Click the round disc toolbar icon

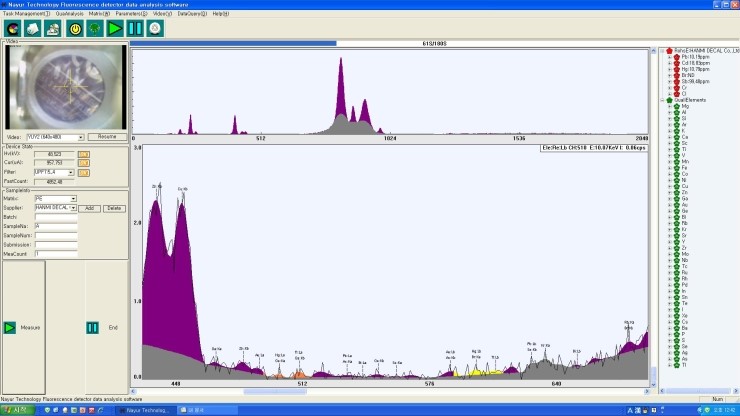click(x=154, y=29)
